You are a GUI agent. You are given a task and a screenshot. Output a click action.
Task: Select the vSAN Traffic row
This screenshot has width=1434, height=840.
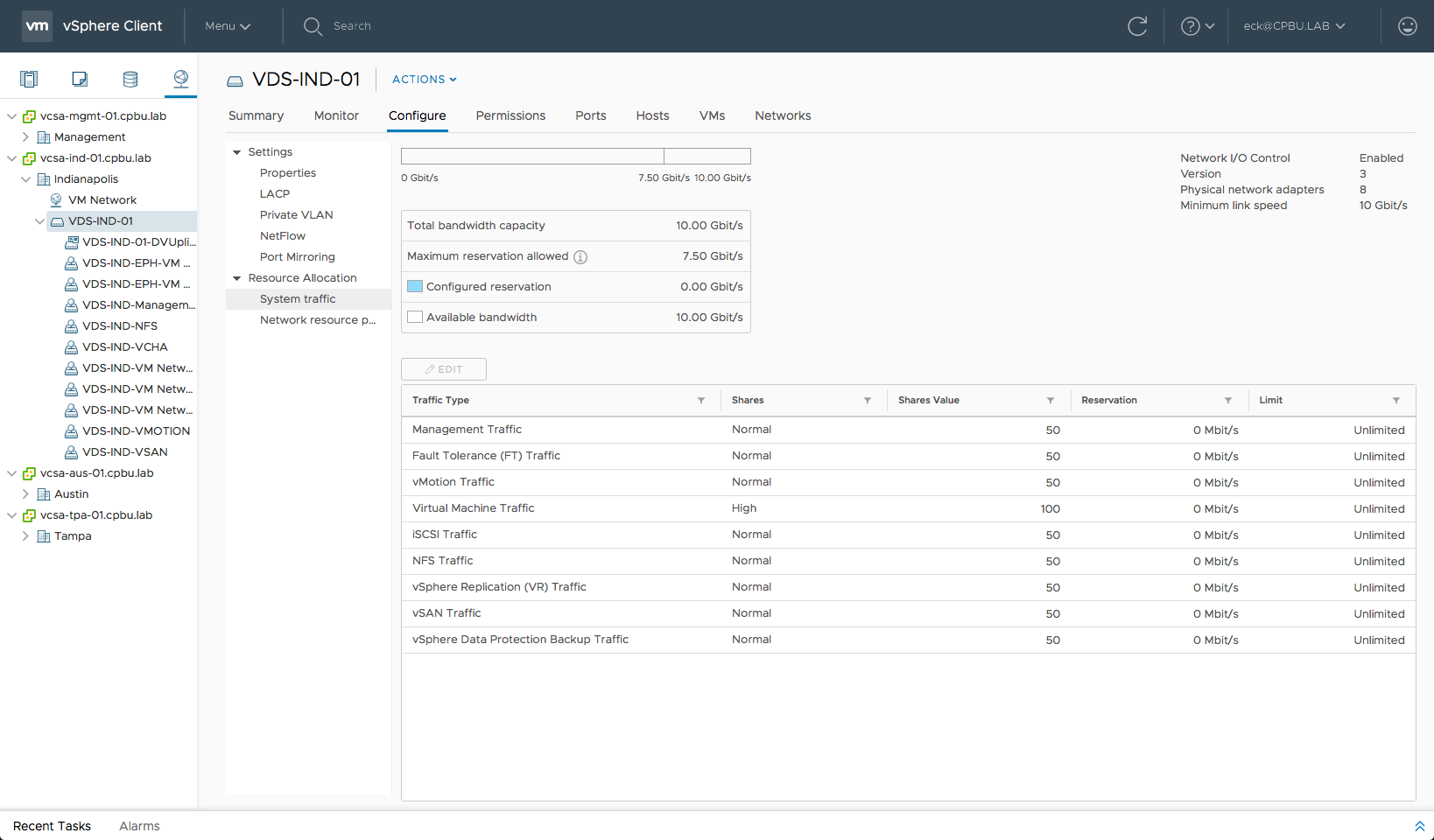908,613
